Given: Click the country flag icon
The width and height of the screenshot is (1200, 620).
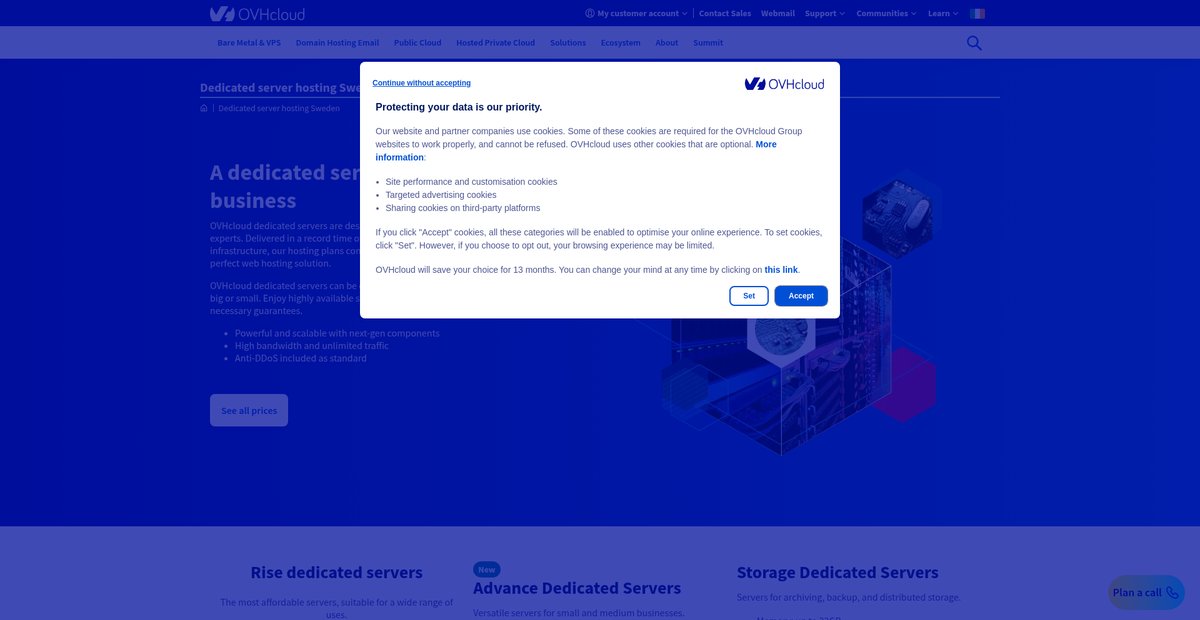Looking at the screenshot, I should [x=977, y=14].
